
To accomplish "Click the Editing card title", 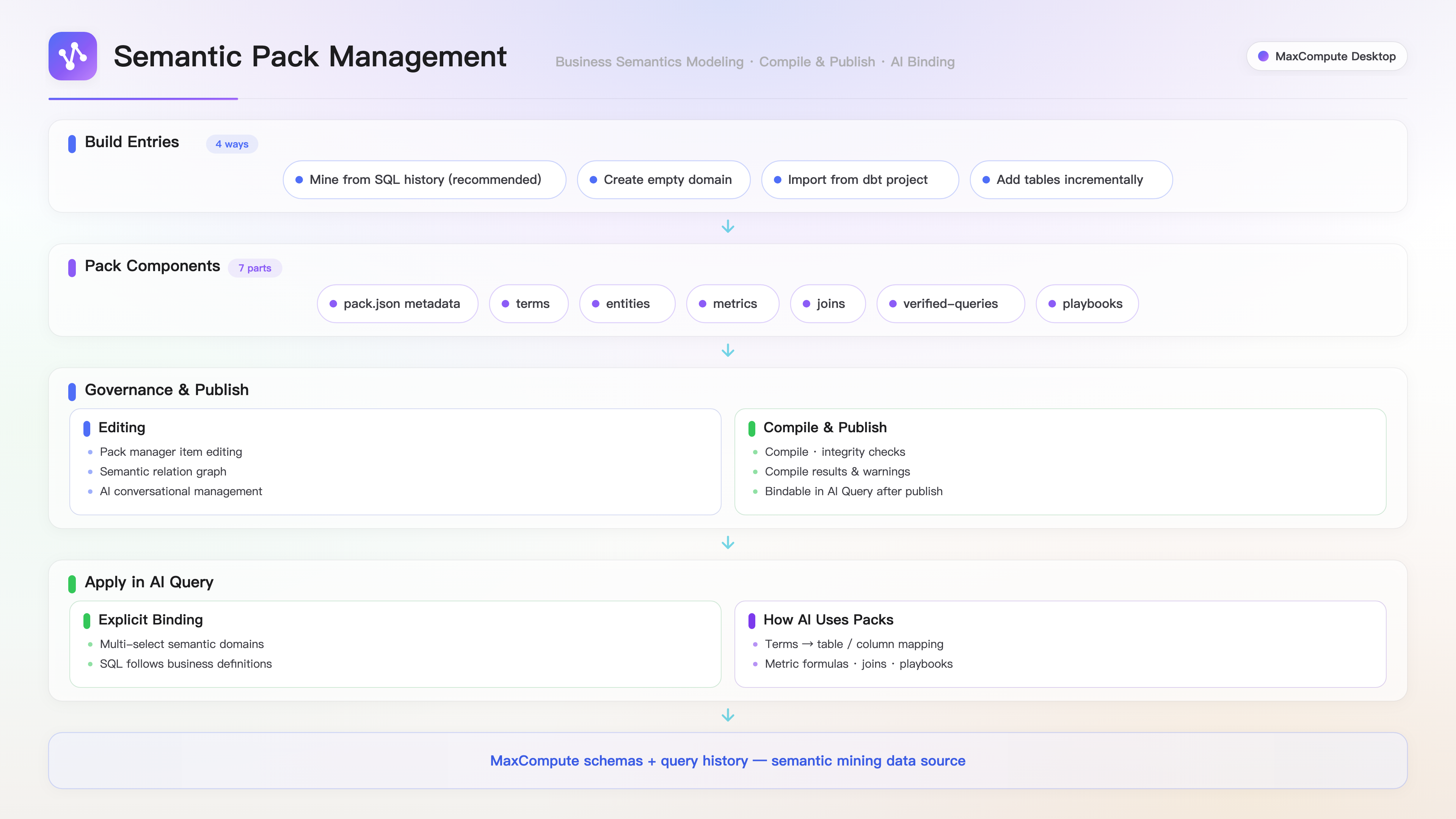I will coord(121,427).
